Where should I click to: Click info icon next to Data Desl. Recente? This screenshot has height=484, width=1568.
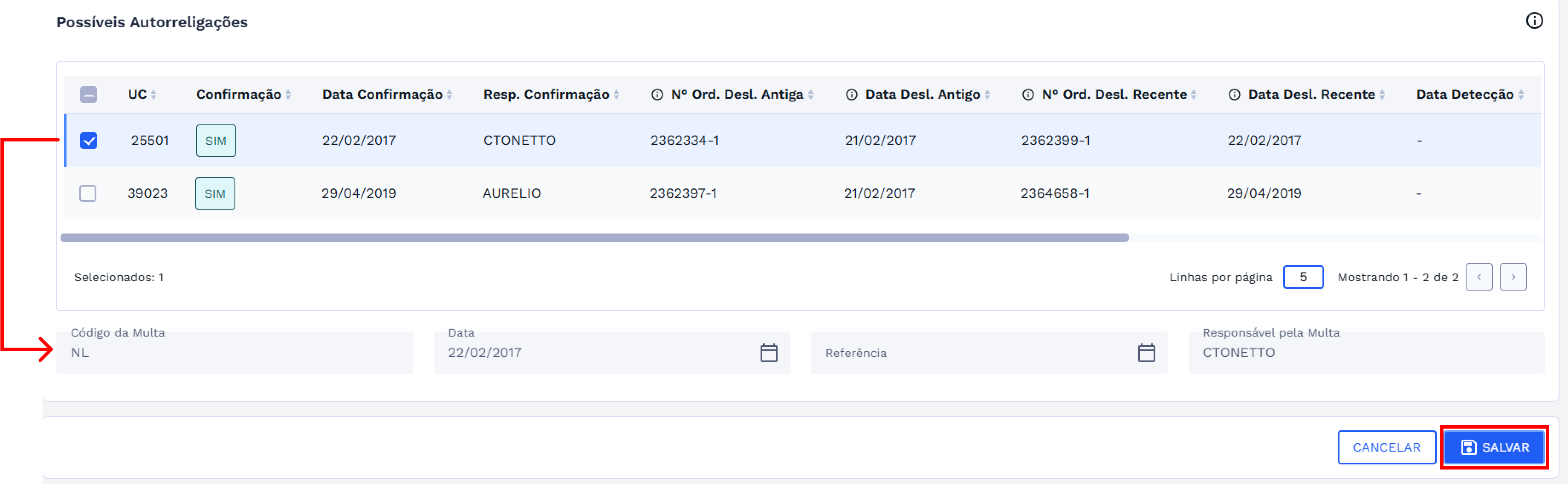click(x=1234, y=95)
